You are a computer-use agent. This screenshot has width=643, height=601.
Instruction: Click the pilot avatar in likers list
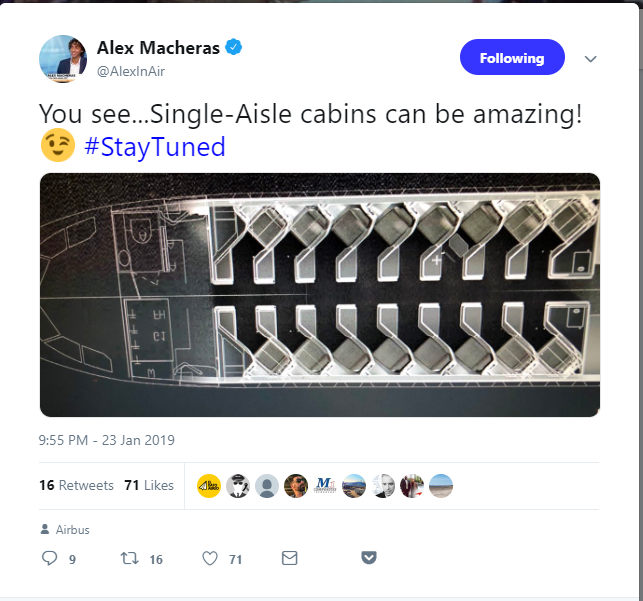click(x=238, y=486)
